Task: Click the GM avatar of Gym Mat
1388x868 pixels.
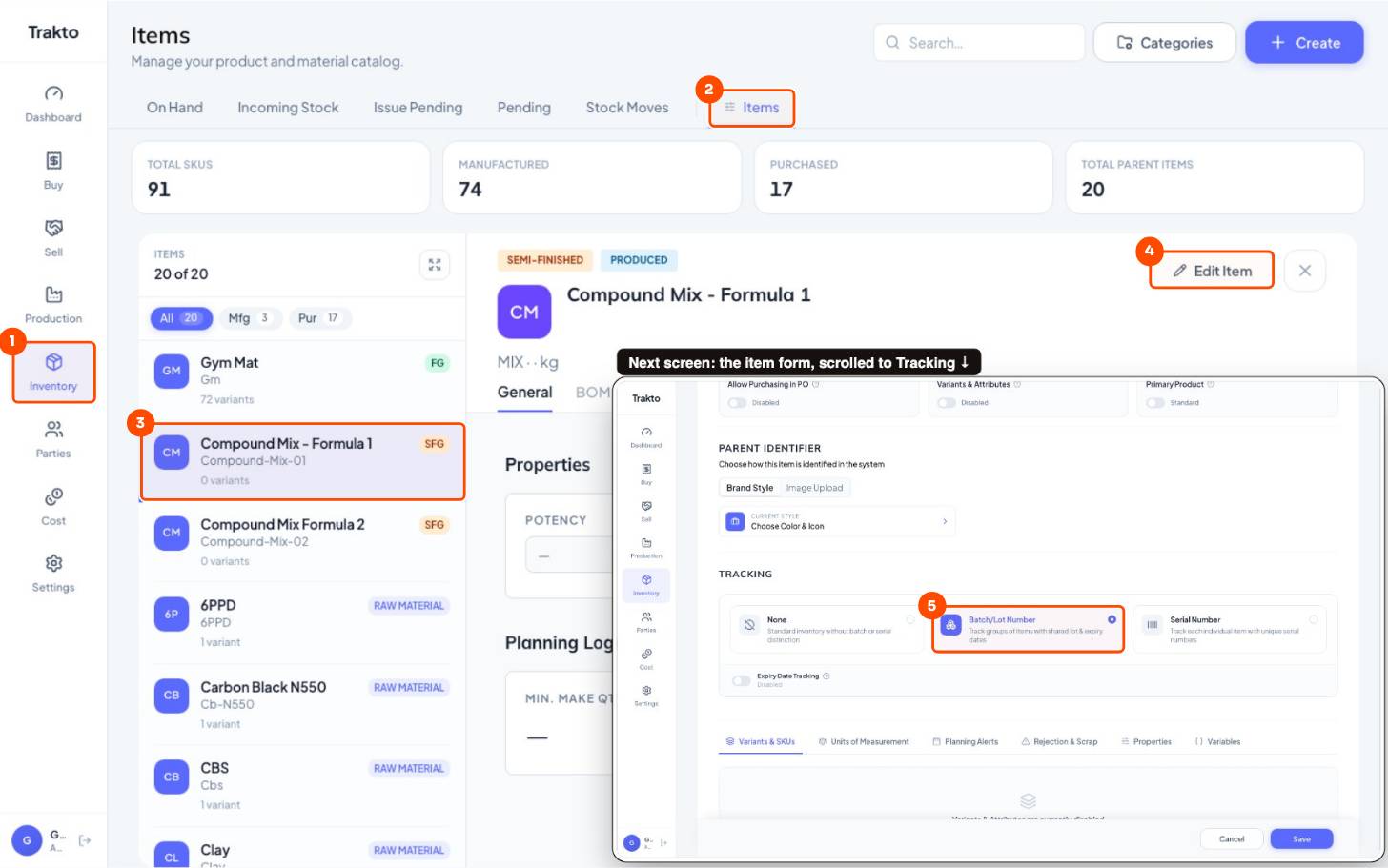Action: pyautogui.click(x=172, y=371)
